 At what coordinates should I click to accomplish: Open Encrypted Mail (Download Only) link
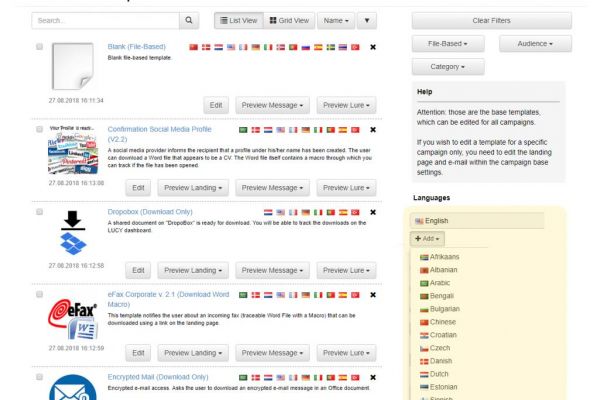click(158, 377)
